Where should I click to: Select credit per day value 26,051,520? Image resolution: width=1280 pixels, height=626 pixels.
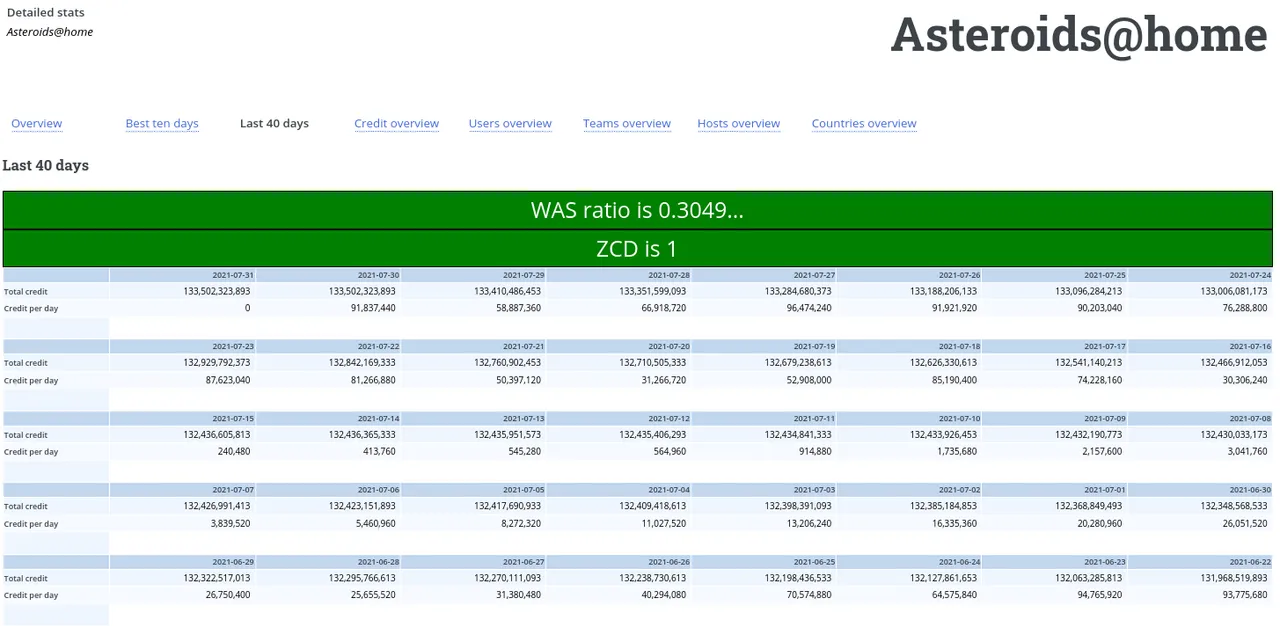tap(1245, 524)
